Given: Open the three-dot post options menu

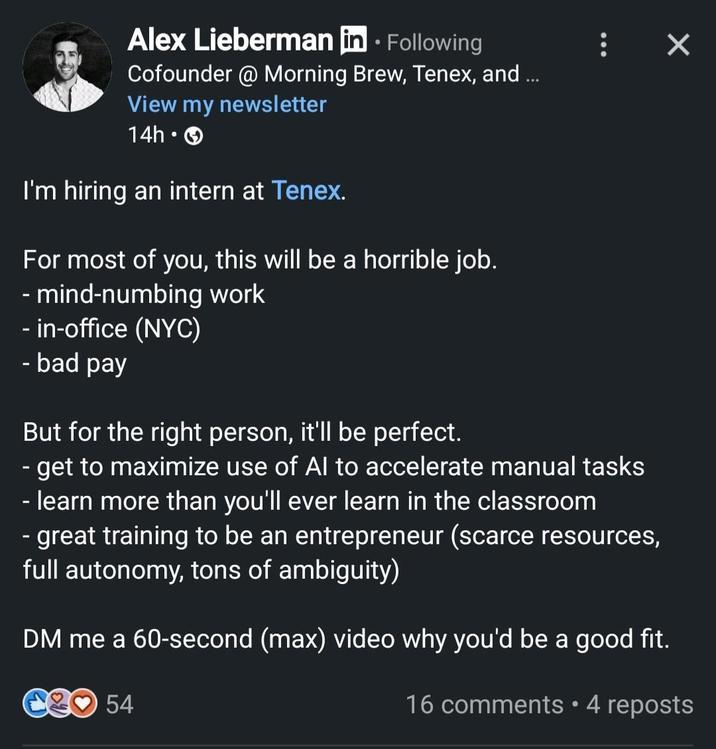Looking at the screenshot, I should 602,45.
